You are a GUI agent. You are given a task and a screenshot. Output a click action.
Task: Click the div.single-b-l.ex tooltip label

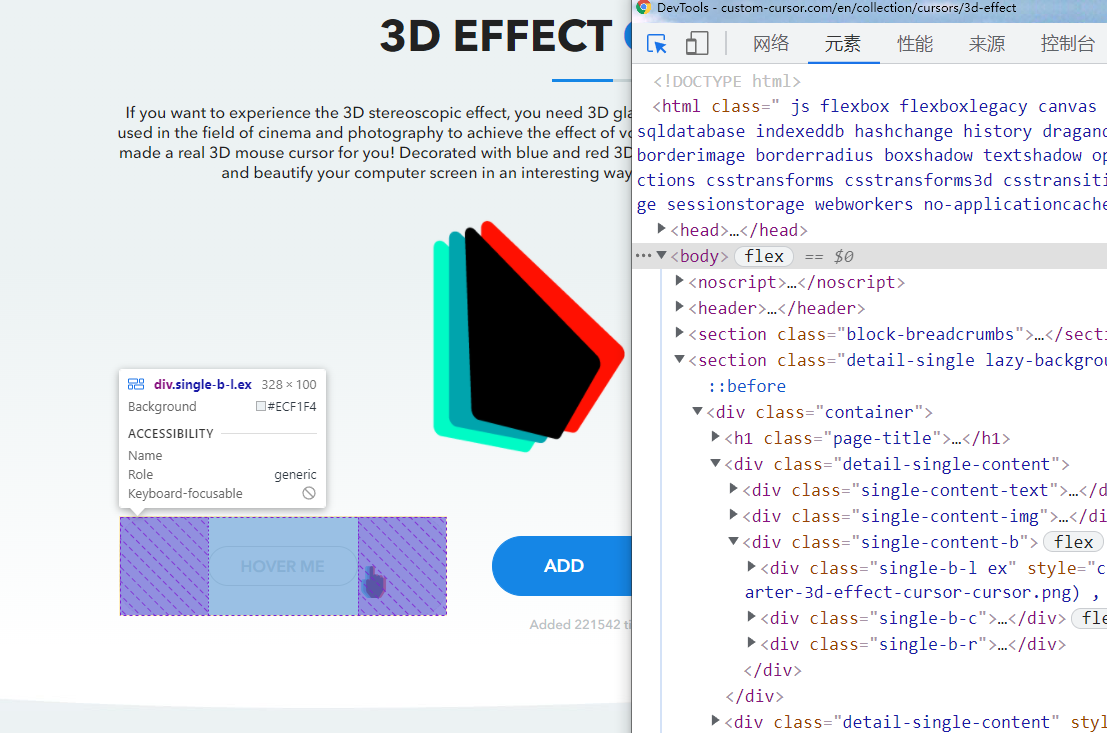point(203,385)
